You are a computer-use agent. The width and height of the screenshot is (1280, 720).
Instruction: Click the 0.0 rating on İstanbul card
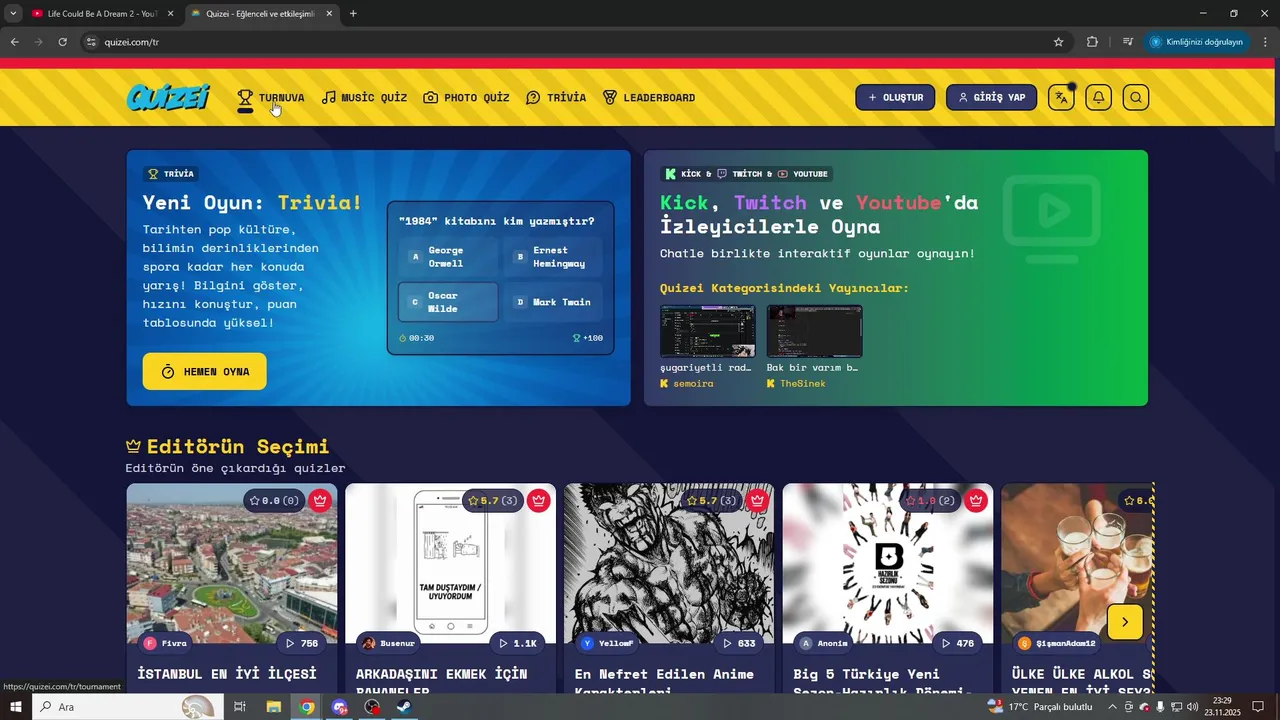[x=274, y=500]
